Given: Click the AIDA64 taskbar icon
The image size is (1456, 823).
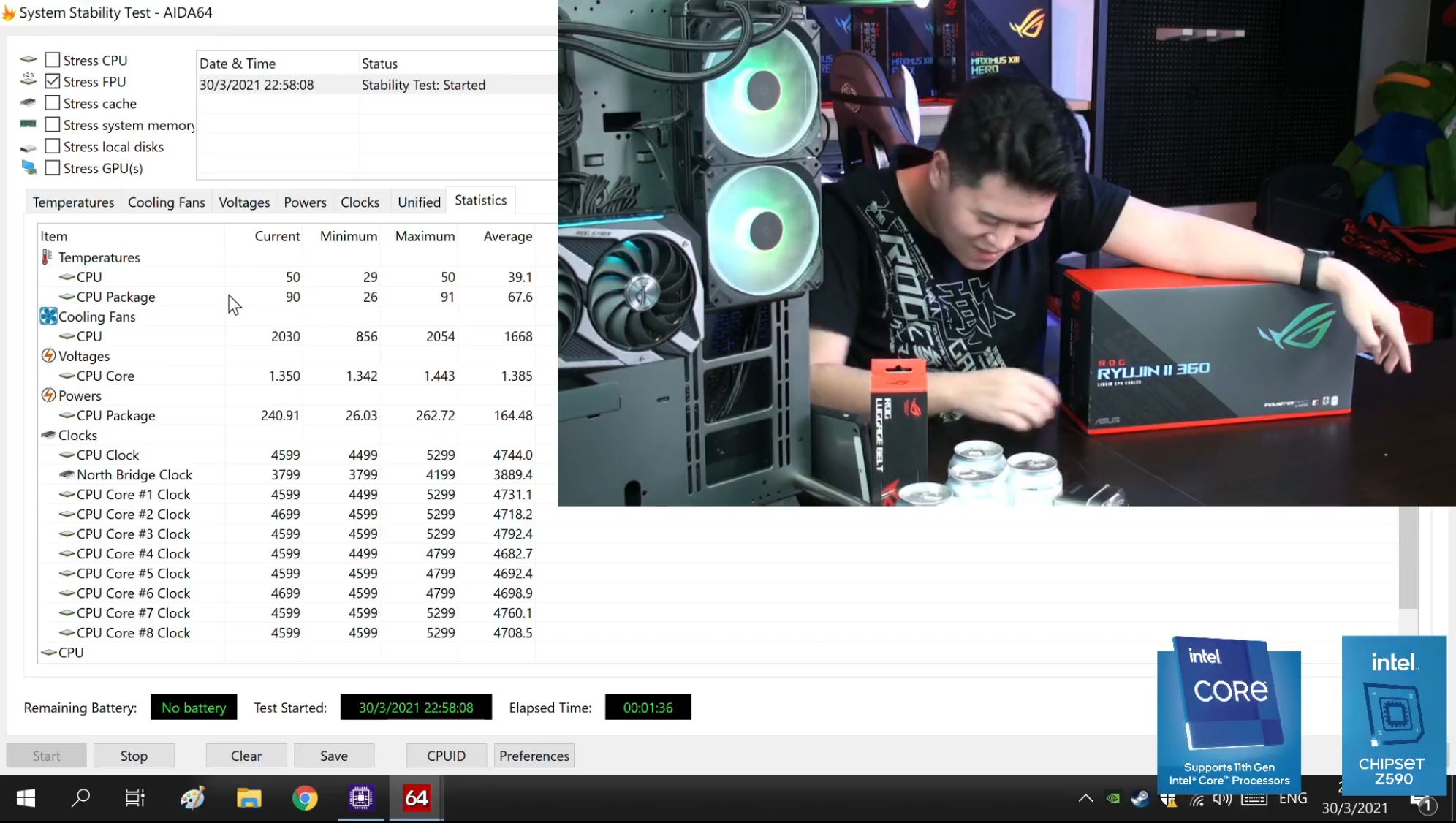Looking at the screenshot, I should tap(417, 798).
